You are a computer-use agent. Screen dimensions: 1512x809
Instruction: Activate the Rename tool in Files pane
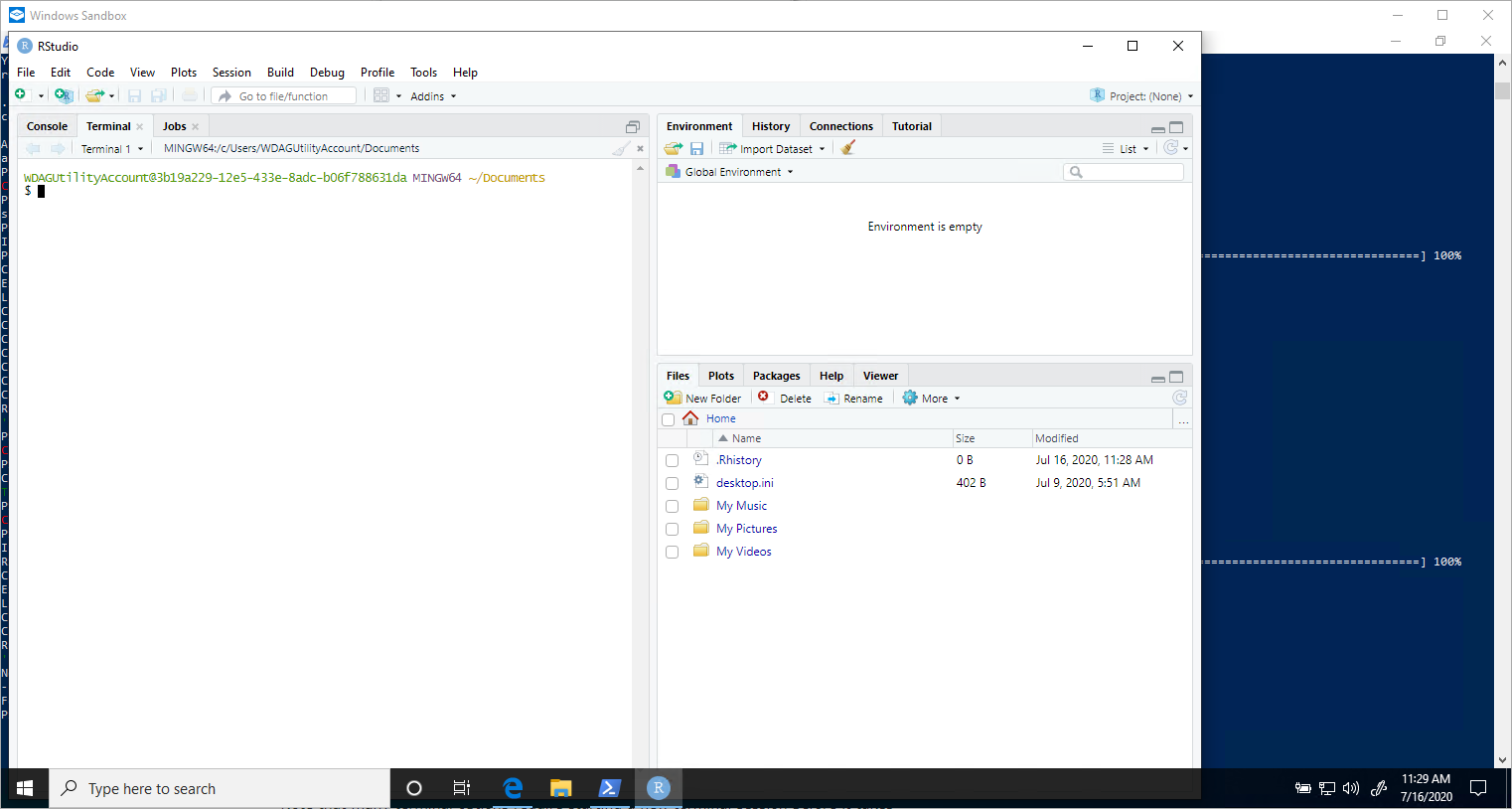click(x=854, y=398)
